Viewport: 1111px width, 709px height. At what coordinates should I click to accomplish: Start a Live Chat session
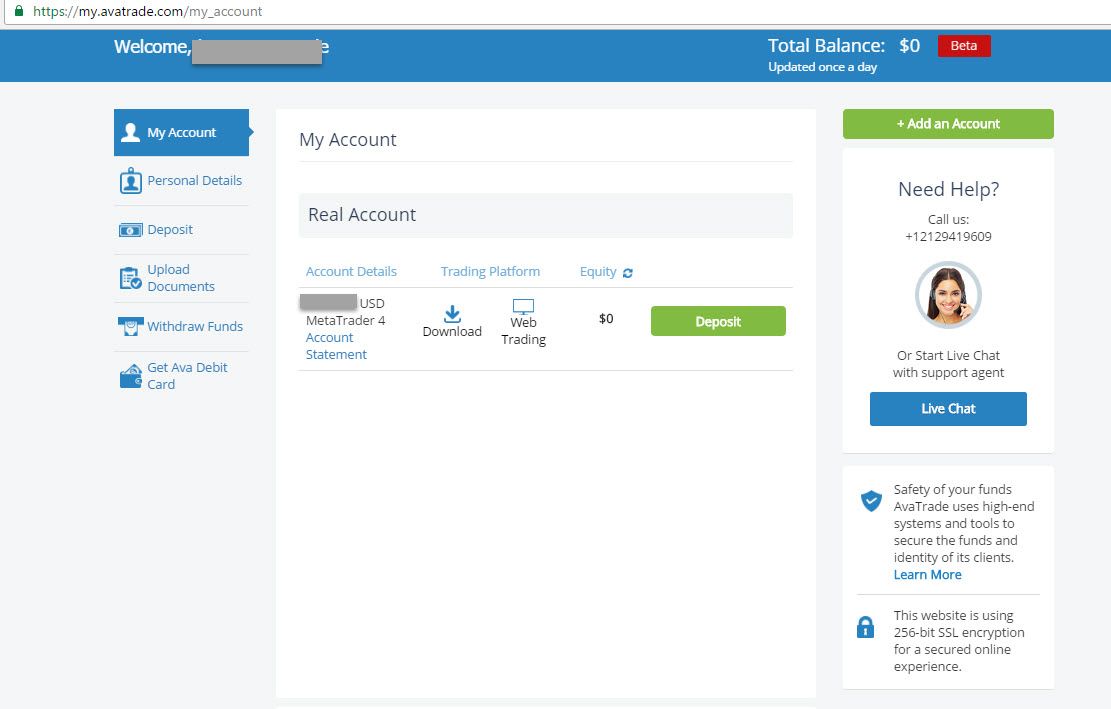coord(948,409)
